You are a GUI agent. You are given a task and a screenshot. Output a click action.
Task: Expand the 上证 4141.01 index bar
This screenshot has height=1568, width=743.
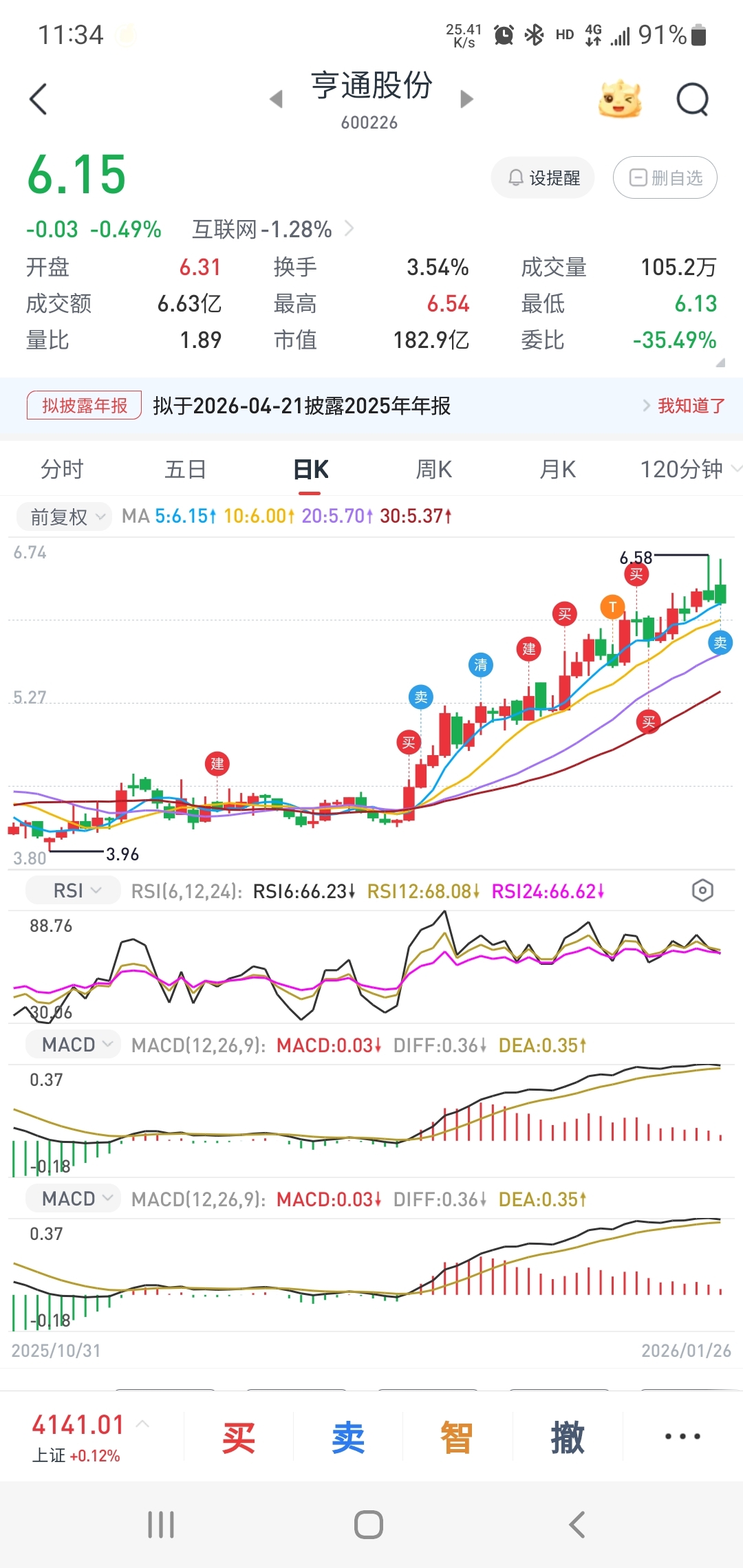pyautogui.click(x=89, y=1436)
